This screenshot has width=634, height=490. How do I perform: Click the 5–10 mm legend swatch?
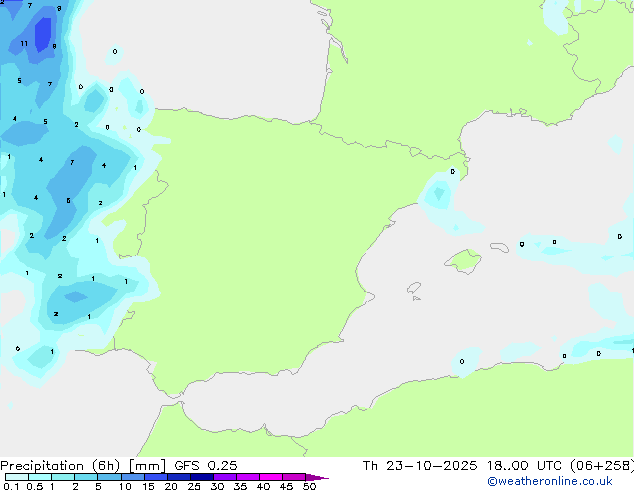[x=109, y=477]
